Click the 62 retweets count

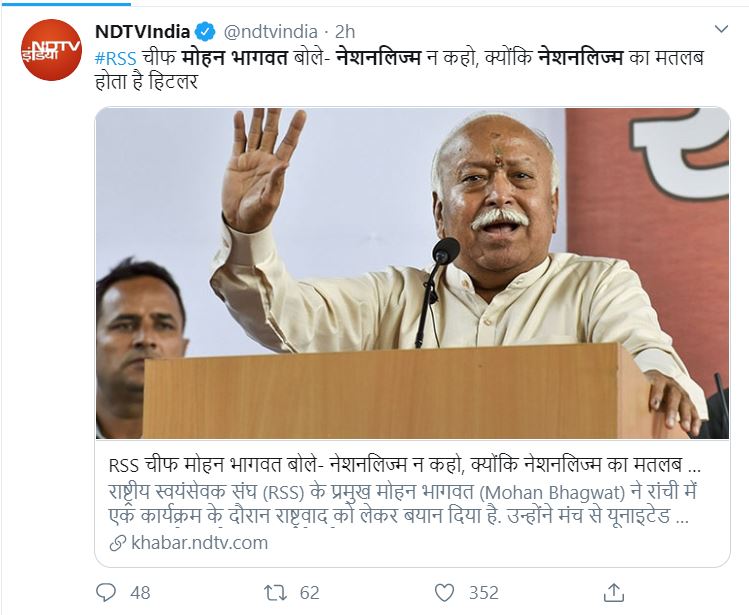tap(310, 593)
